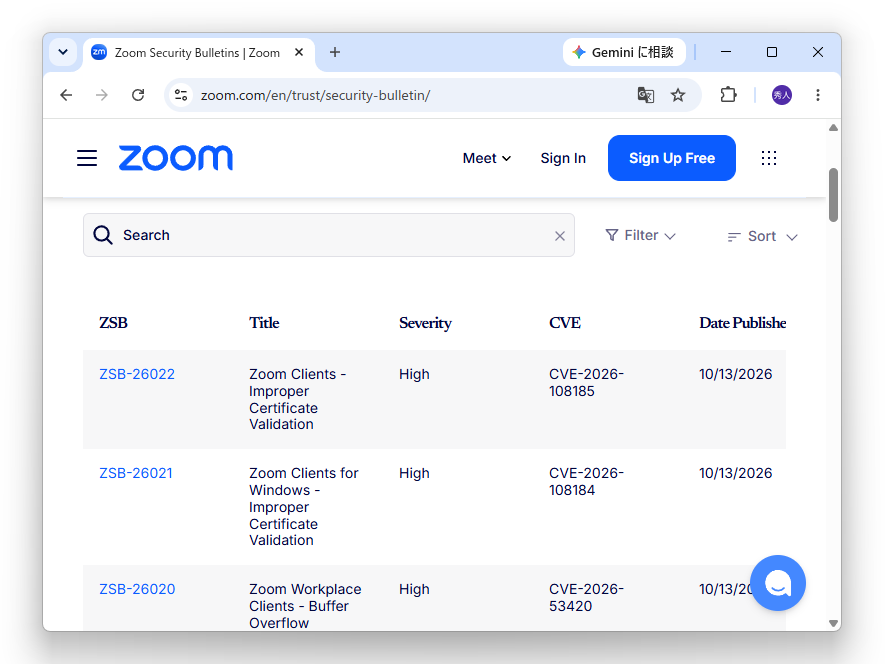This screenshot has width=885, height=664.
Task: Click Sign Up Free button
Action: tap(672, 158)
